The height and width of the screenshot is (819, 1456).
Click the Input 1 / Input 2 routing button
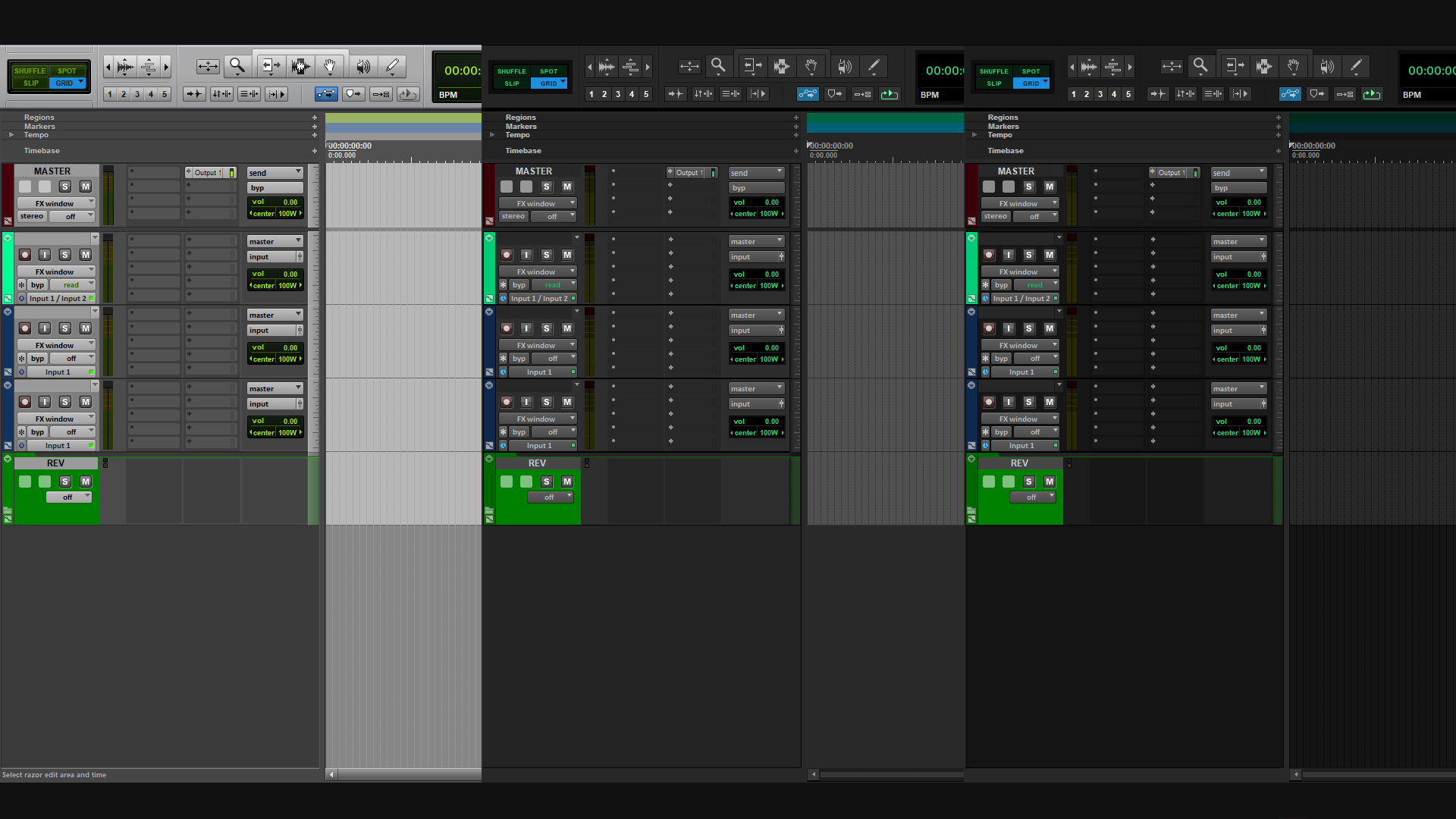[57, 299]
